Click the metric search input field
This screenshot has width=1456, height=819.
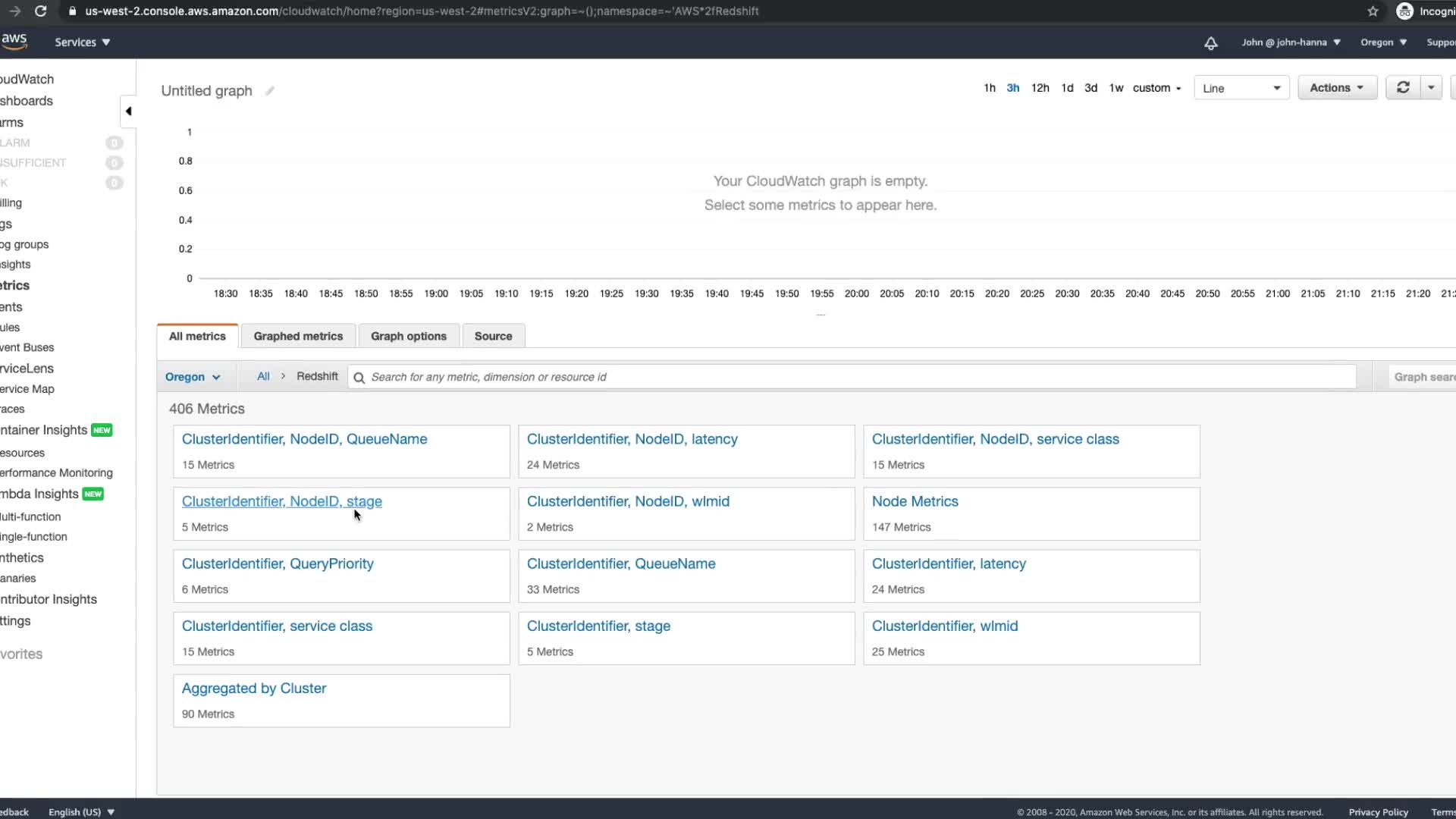pos(849,377)
